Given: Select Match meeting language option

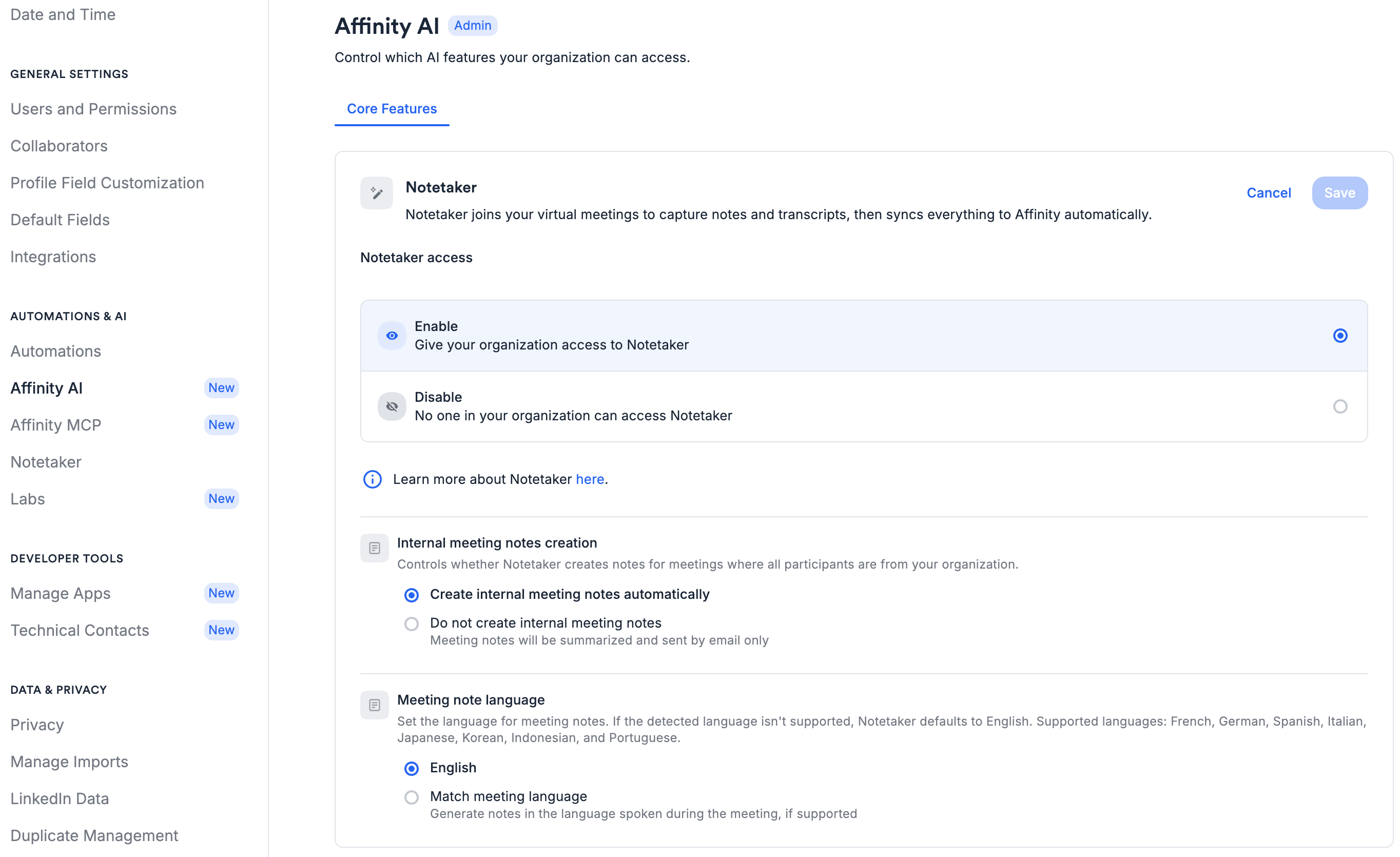Looking at the screenshot, I should point(412,797).
